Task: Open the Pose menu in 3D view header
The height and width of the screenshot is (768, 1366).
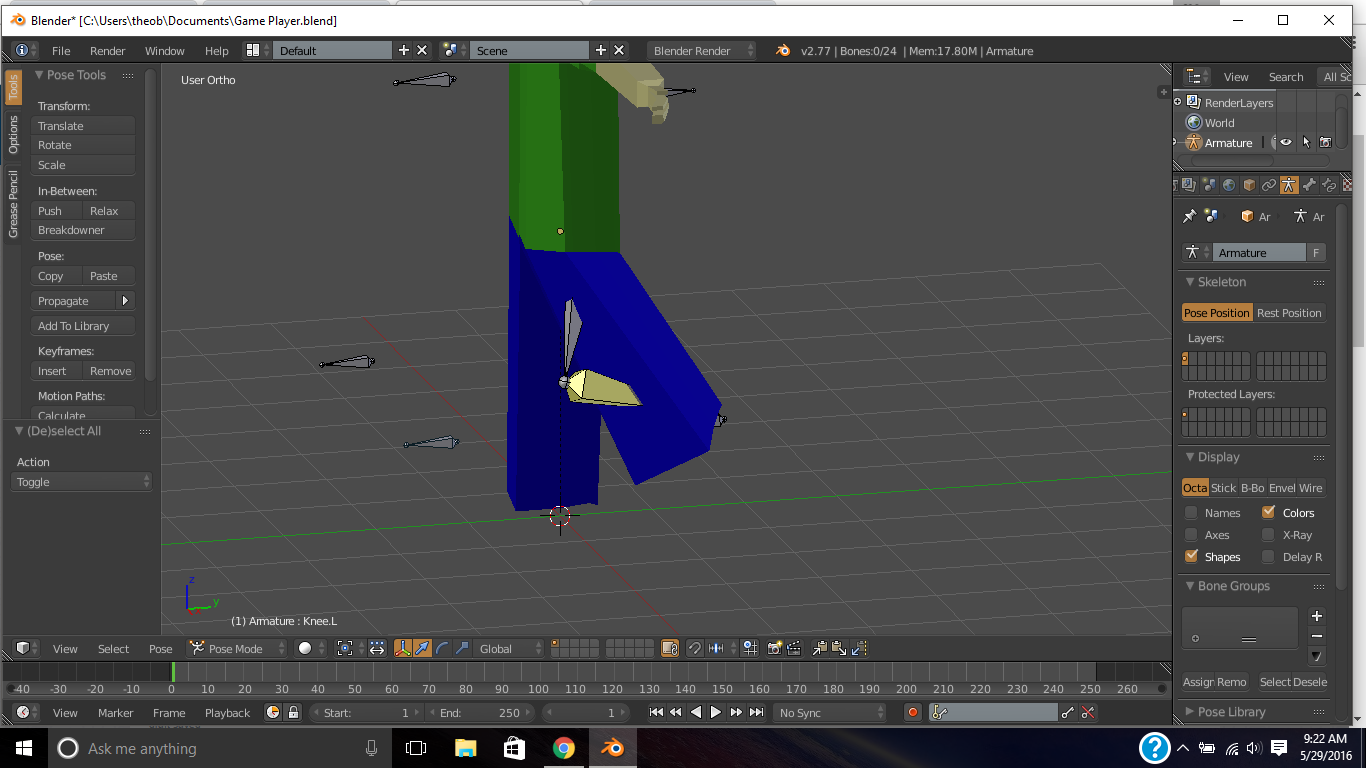Action: point(161,648)
